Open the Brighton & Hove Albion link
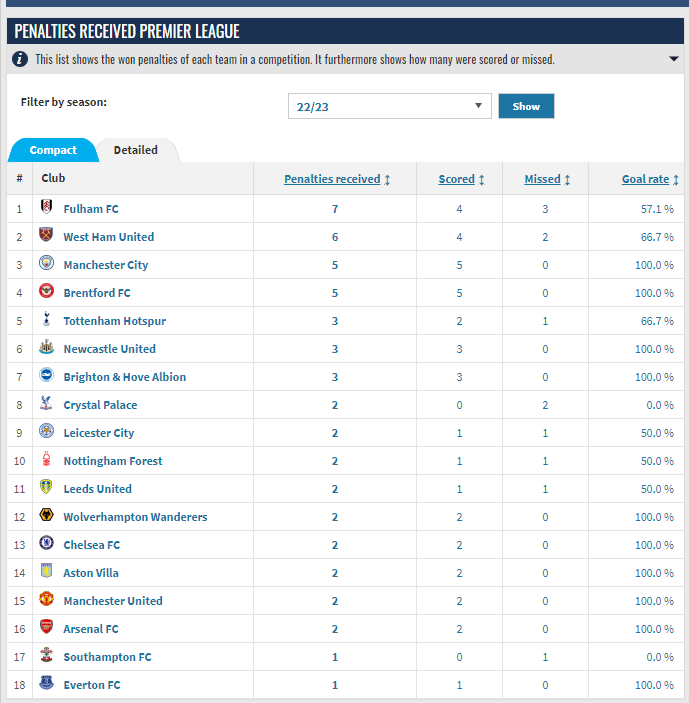The width and height of the screenshot is (689, 703). (x=125, y=377)
